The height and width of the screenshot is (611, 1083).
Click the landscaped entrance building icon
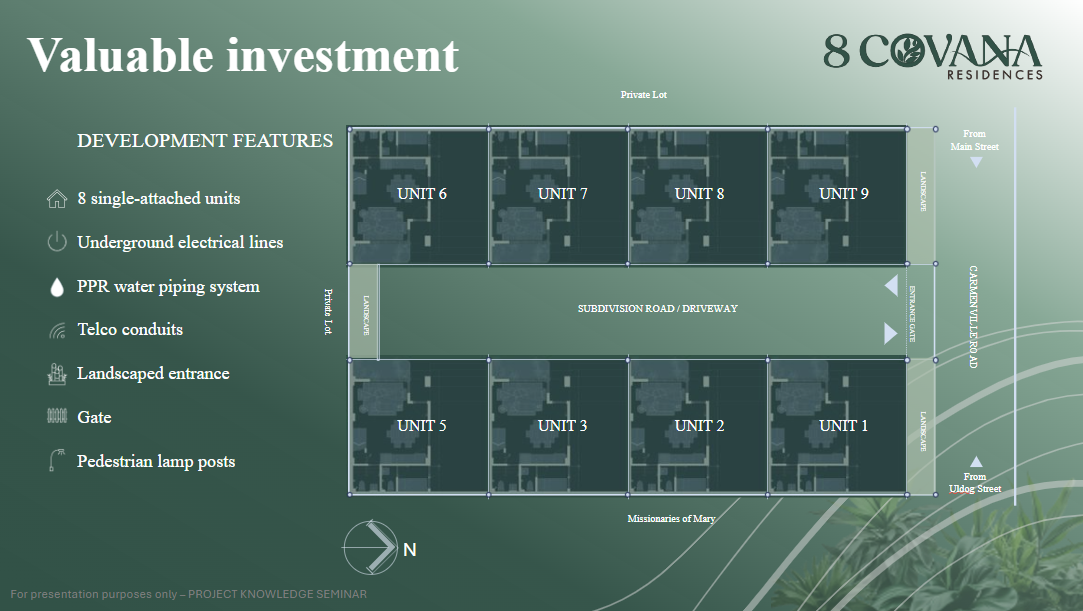pyautogui.click(x=57, y=374)
